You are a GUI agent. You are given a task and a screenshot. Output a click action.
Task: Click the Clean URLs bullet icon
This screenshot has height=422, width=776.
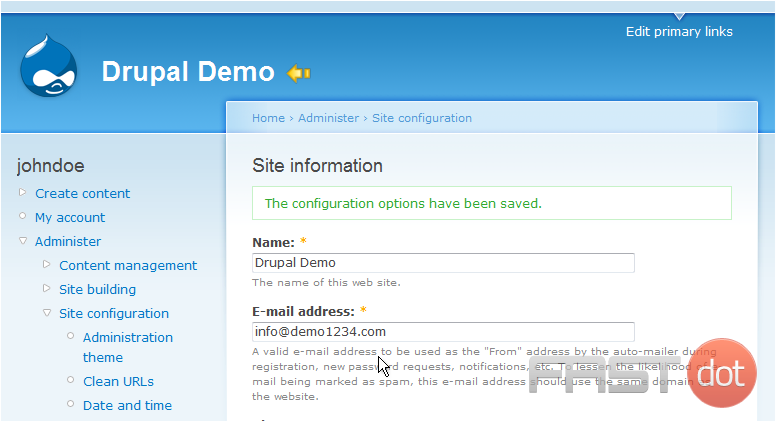coord(70,380)
